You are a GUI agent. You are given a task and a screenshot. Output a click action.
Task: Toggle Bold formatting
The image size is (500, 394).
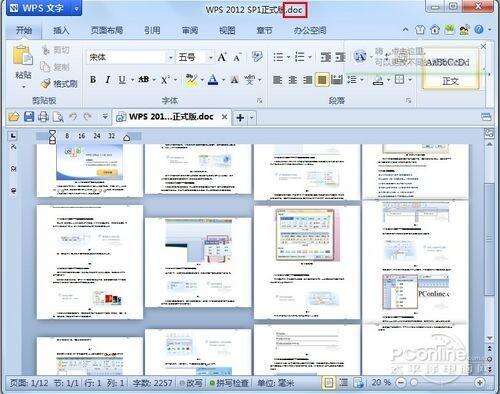93,80
